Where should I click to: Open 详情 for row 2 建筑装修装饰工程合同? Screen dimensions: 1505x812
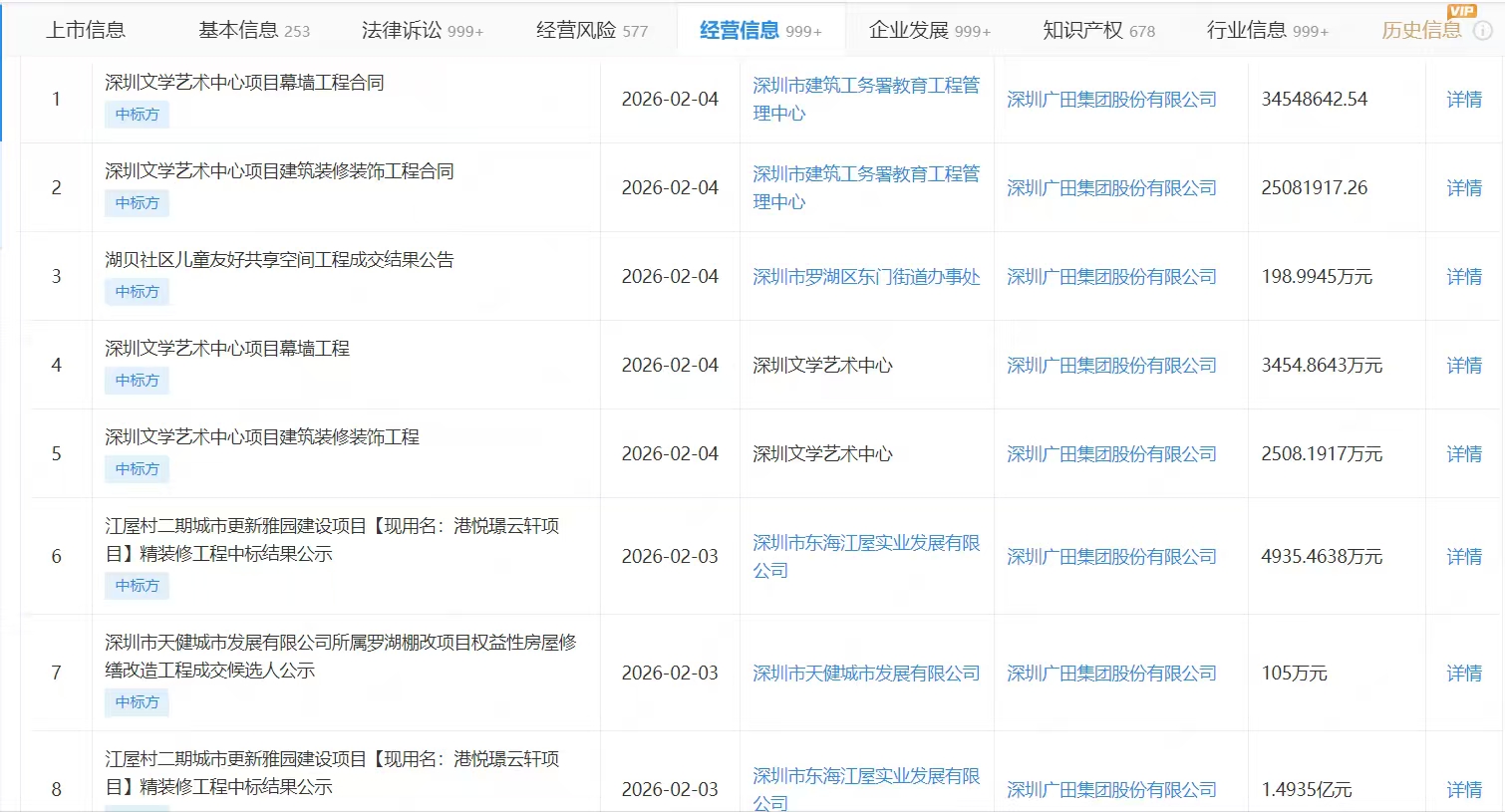(1464, 187)
